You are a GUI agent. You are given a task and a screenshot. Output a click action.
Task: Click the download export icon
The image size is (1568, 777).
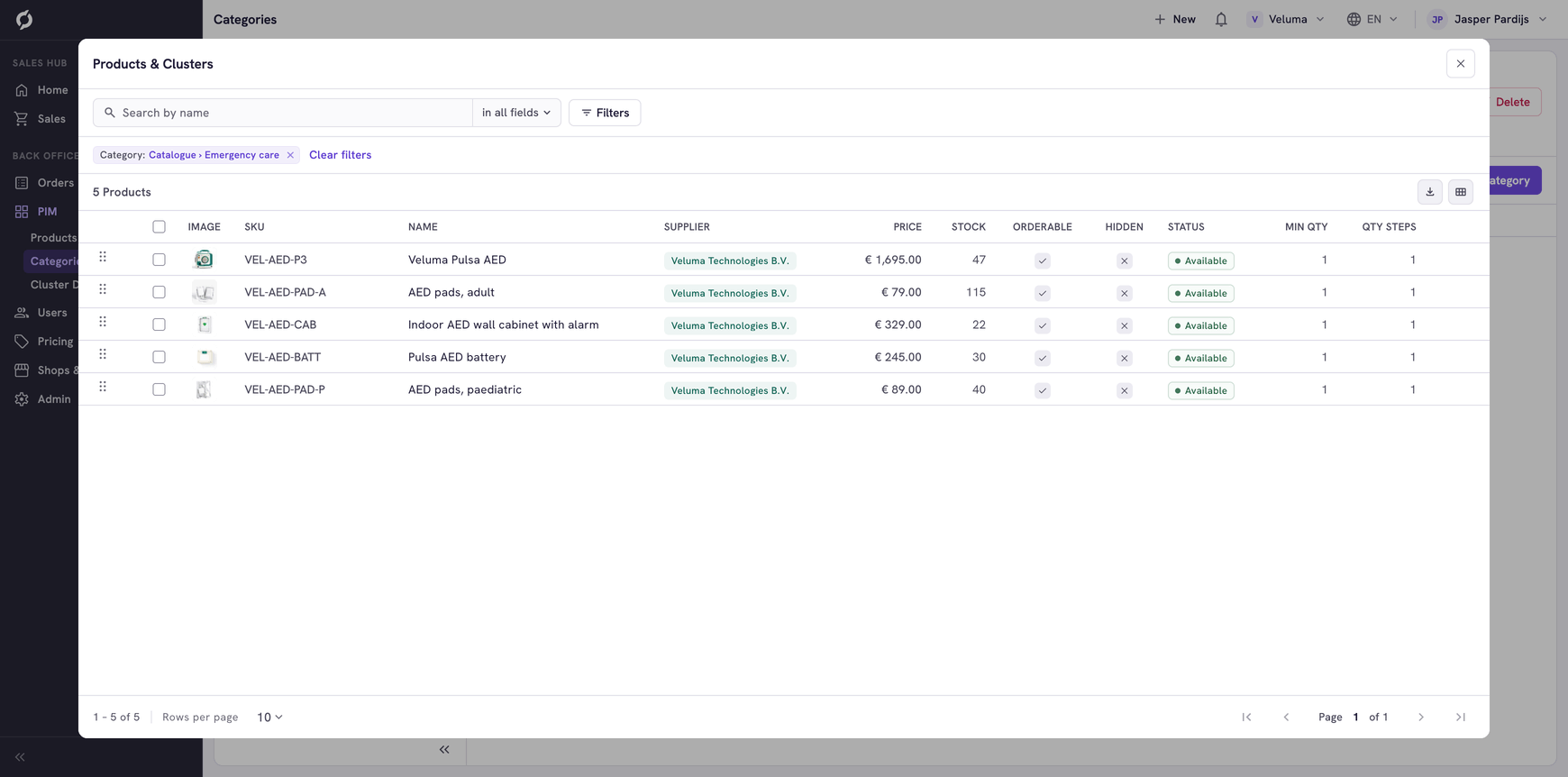pos(1430,192)
